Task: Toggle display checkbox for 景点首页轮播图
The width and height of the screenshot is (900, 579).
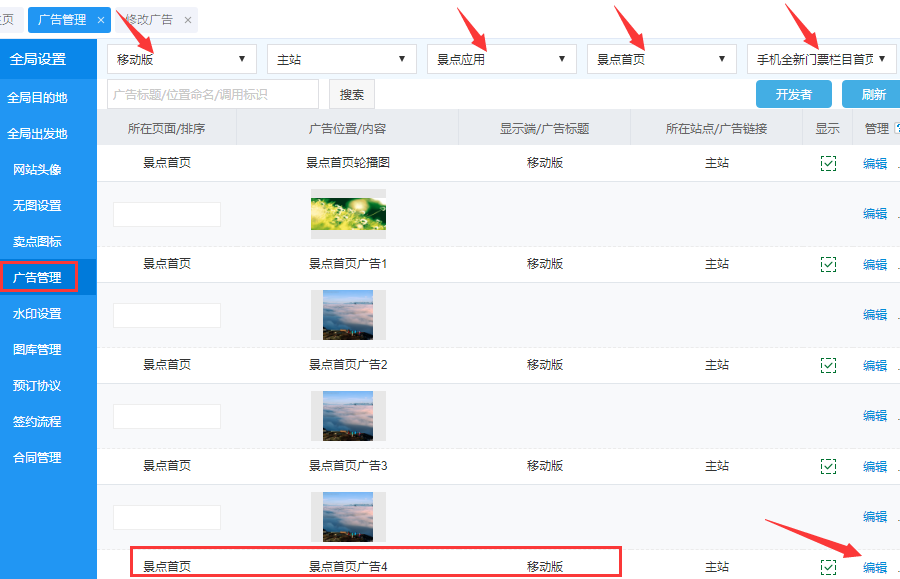Action: pyautogui.click(x=828, y=163)
